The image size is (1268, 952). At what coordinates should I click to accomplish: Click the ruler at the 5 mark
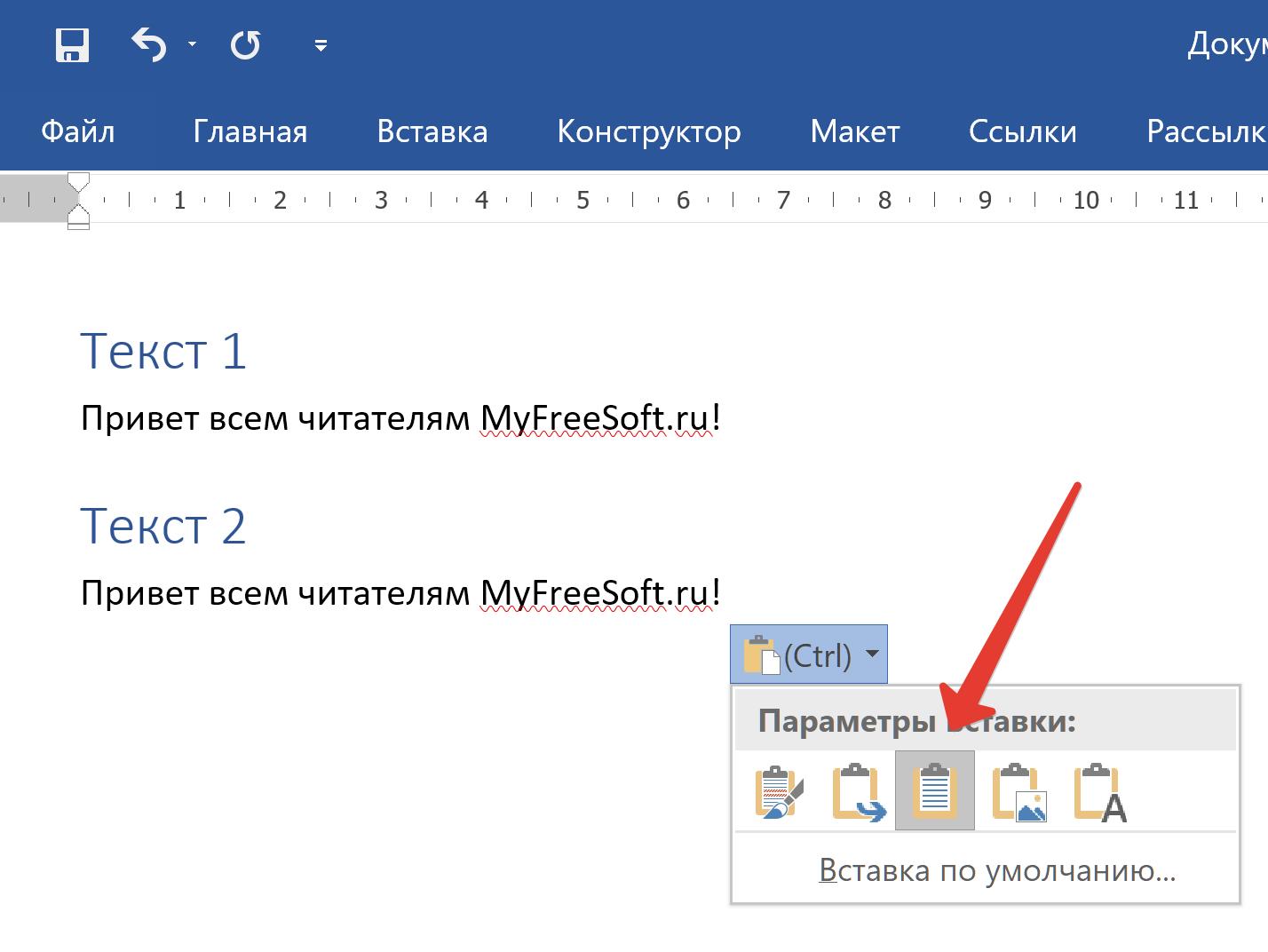click(x=582, y=200)
